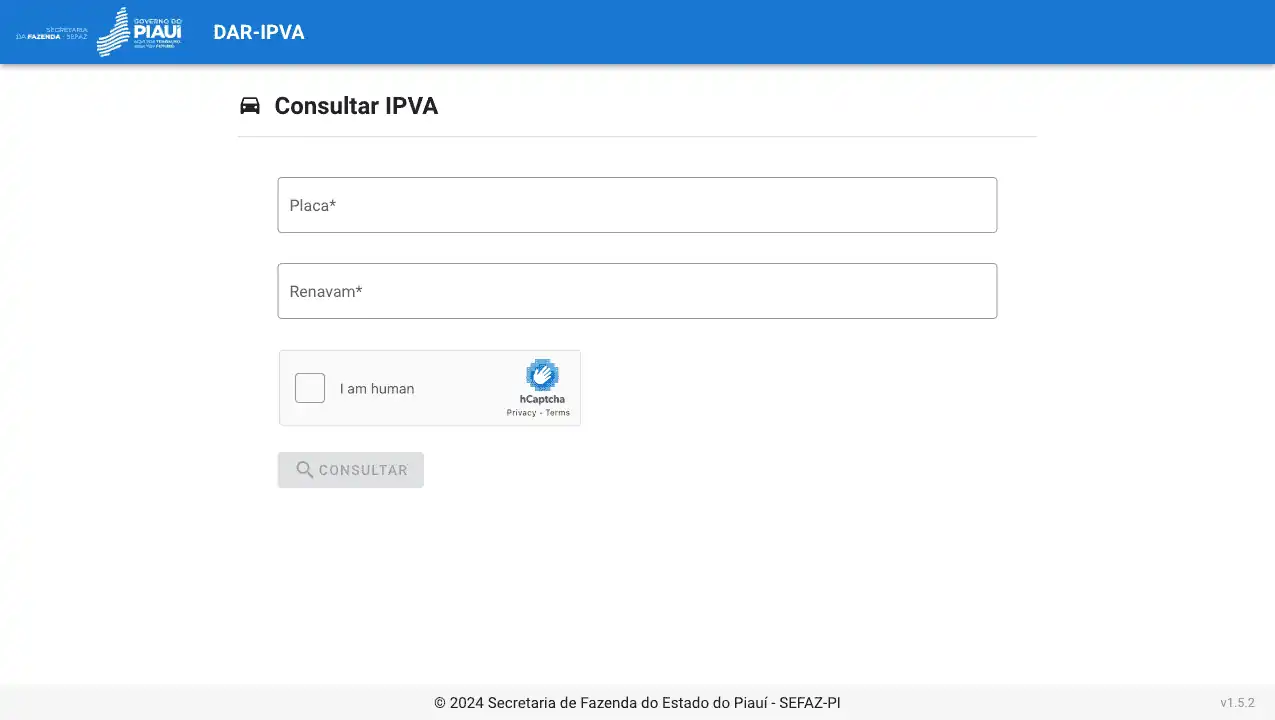This screenshot has height=720, width=1275.
Task: Click the magnifying glass icon on Consultar
Action: 305,470
